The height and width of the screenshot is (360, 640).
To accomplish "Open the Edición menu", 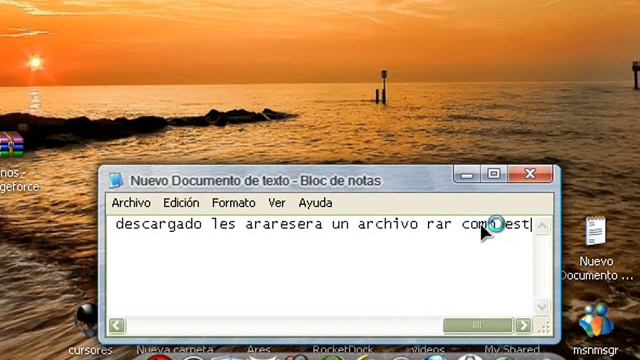I will (181, 203).
